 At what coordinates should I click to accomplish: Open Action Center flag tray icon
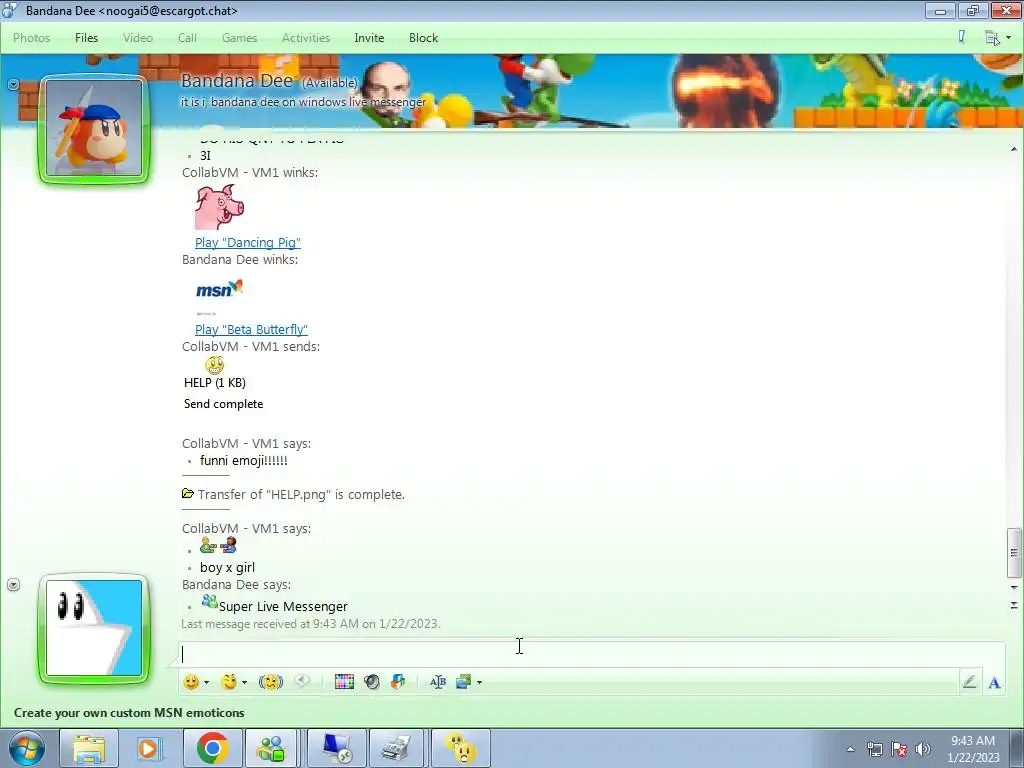899,749
